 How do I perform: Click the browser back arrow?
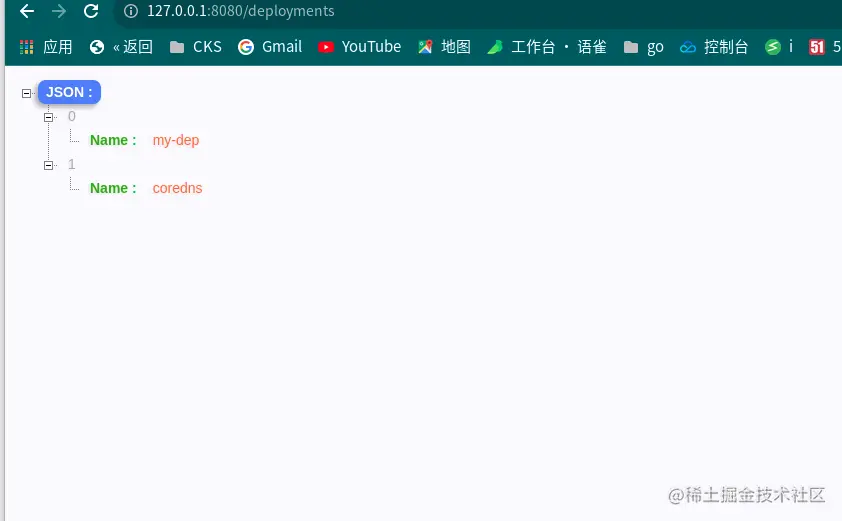click(x=27, y=11)
